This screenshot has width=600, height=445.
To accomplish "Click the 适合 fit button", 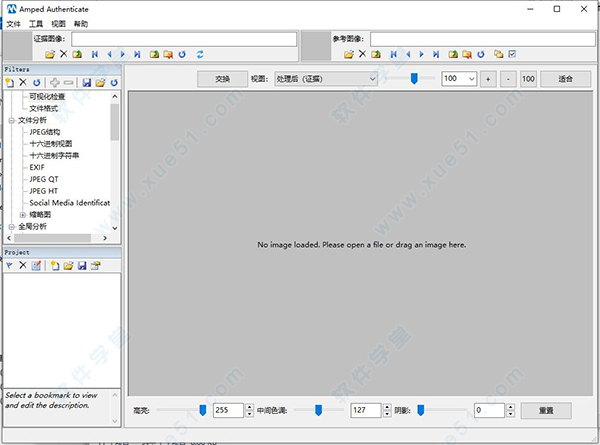I will 565,79.
